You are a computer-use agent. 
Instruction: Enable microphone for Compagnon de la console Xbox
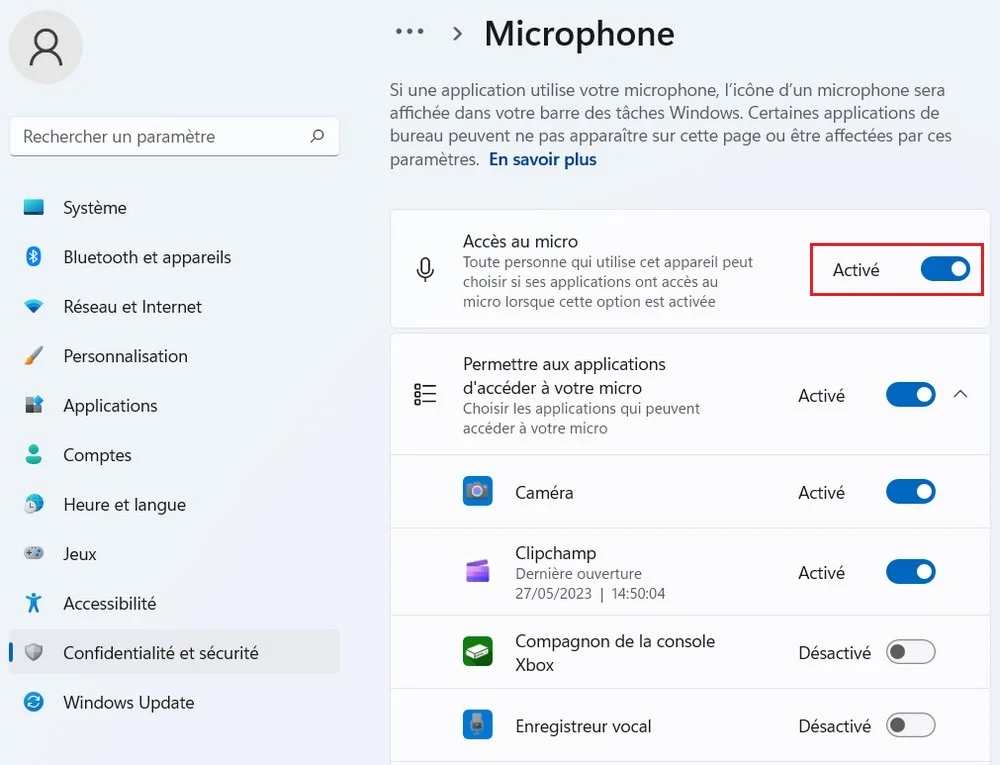tap(910, 652)
